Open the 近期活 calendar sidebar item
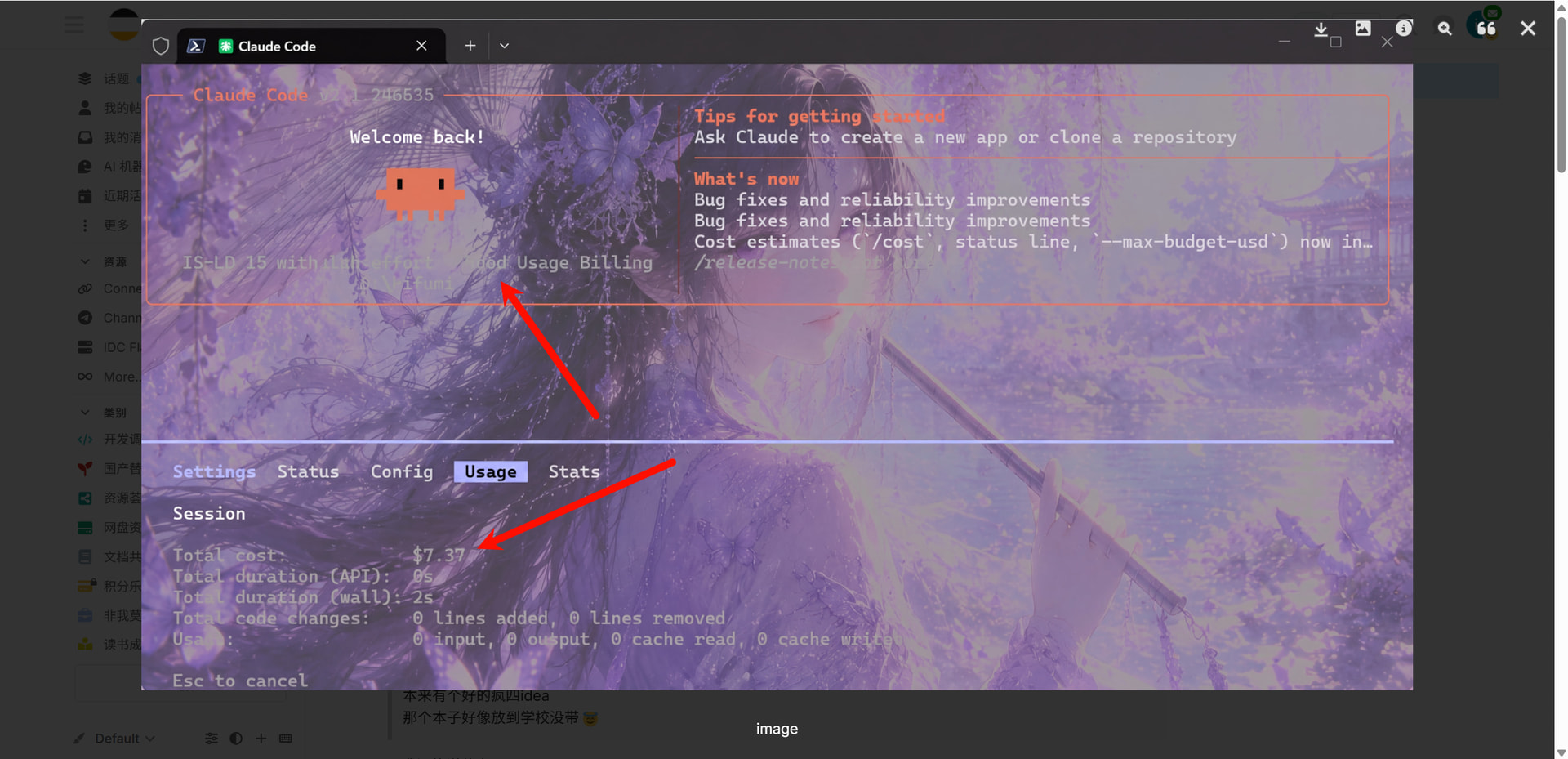This screenshot has height=759, width=1568. pyautogui.click(x=108, y=196)
